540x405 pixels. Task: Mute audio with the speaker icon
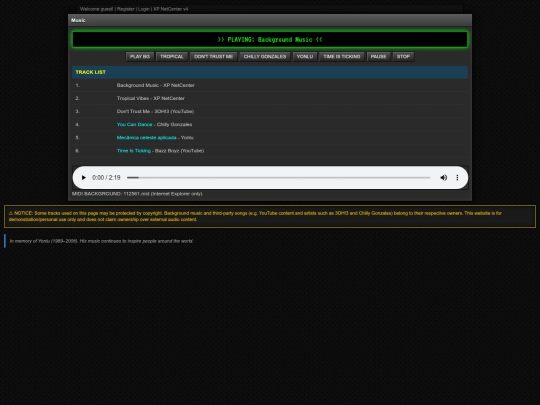444,178
